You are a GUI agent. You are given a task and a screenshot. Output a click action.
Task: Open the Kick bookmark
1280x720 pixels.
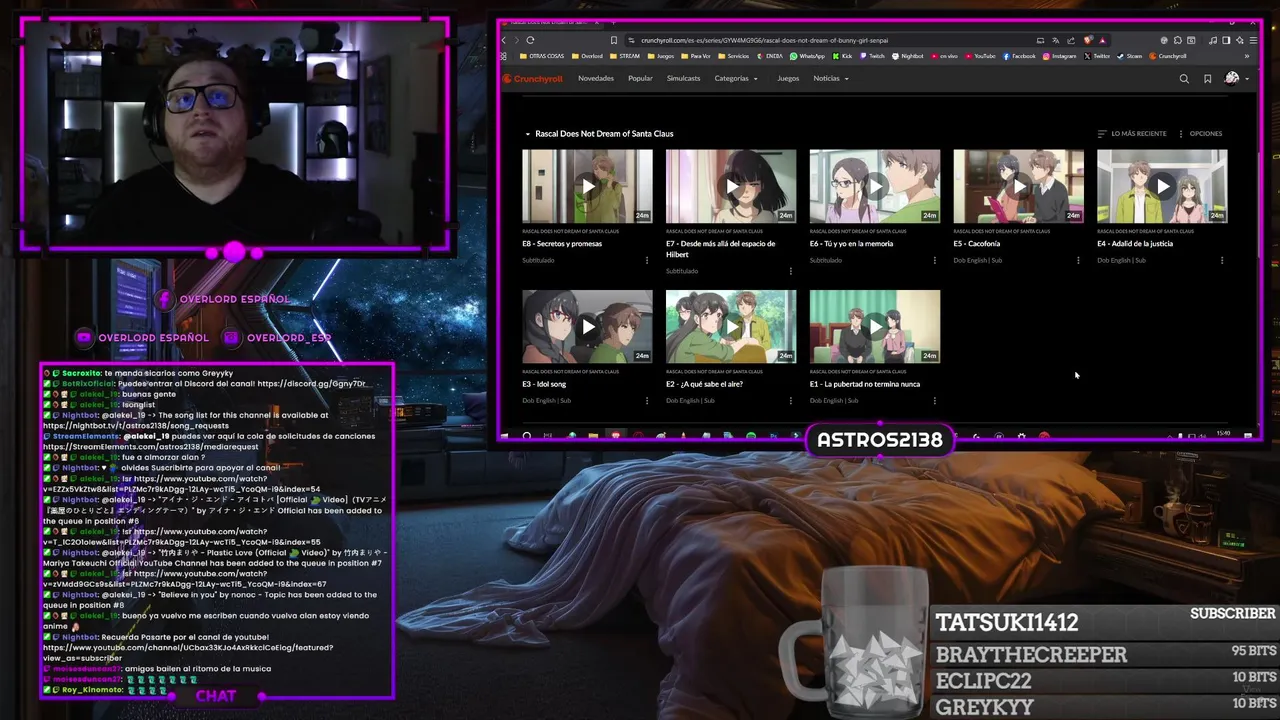click(x=842, y=56)
